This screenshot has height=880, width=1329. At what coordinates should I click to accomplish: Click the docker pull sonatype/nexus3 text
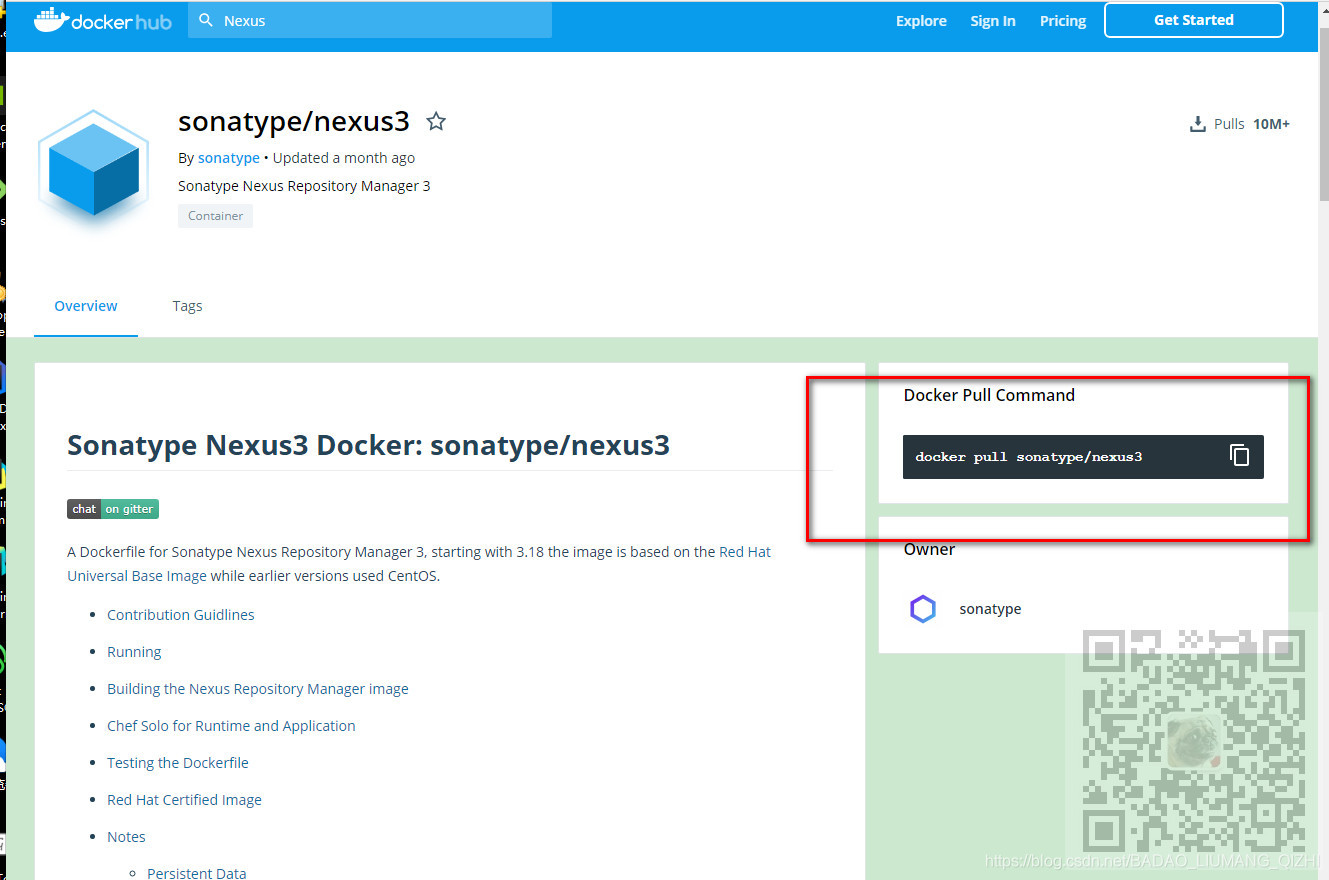pyautogui.click(x=1028, y=457)
